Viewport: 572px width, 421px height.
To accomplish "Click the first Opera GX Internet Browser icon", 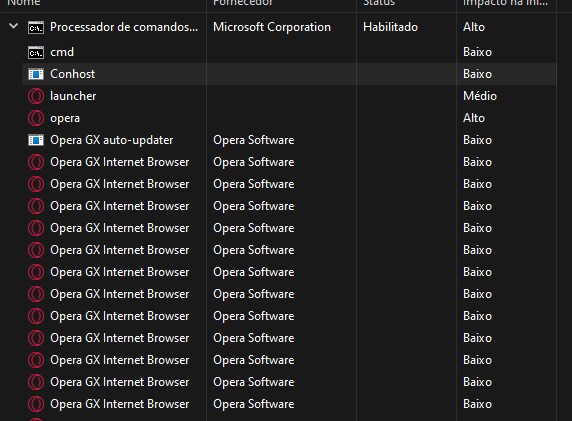I will click(x=36, y=162).
